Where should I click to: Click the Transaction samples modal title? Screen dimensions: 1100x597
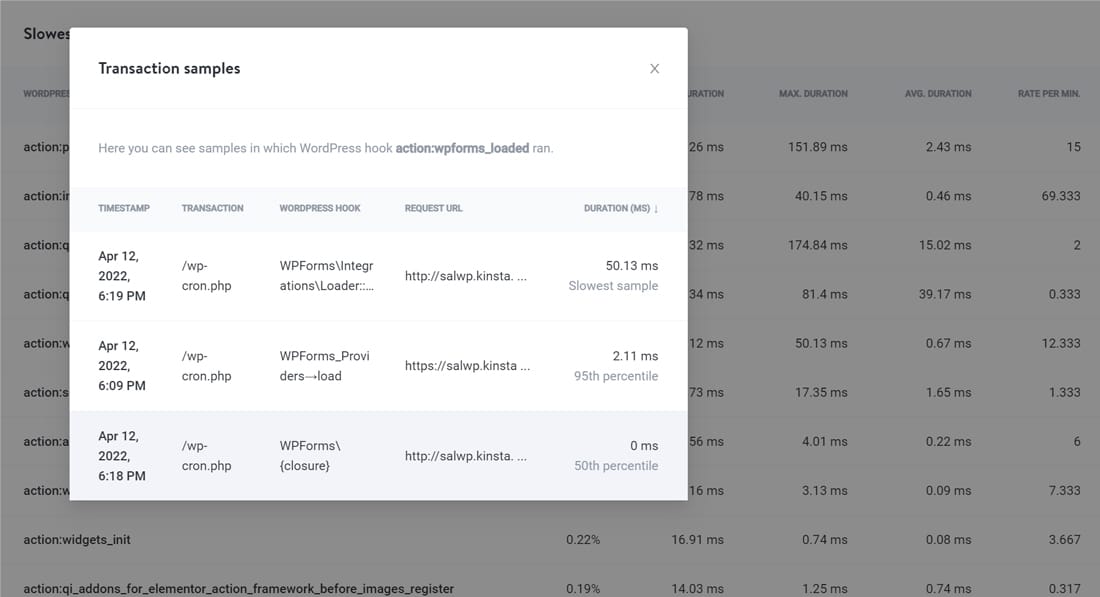click(169, 68)
